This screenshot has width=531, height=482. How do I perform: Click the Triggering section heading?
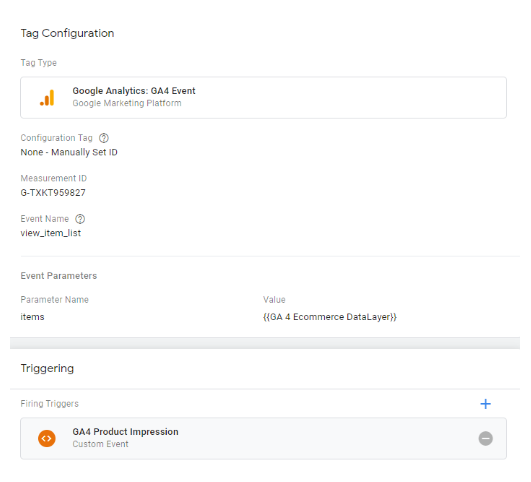pos(47,369)
